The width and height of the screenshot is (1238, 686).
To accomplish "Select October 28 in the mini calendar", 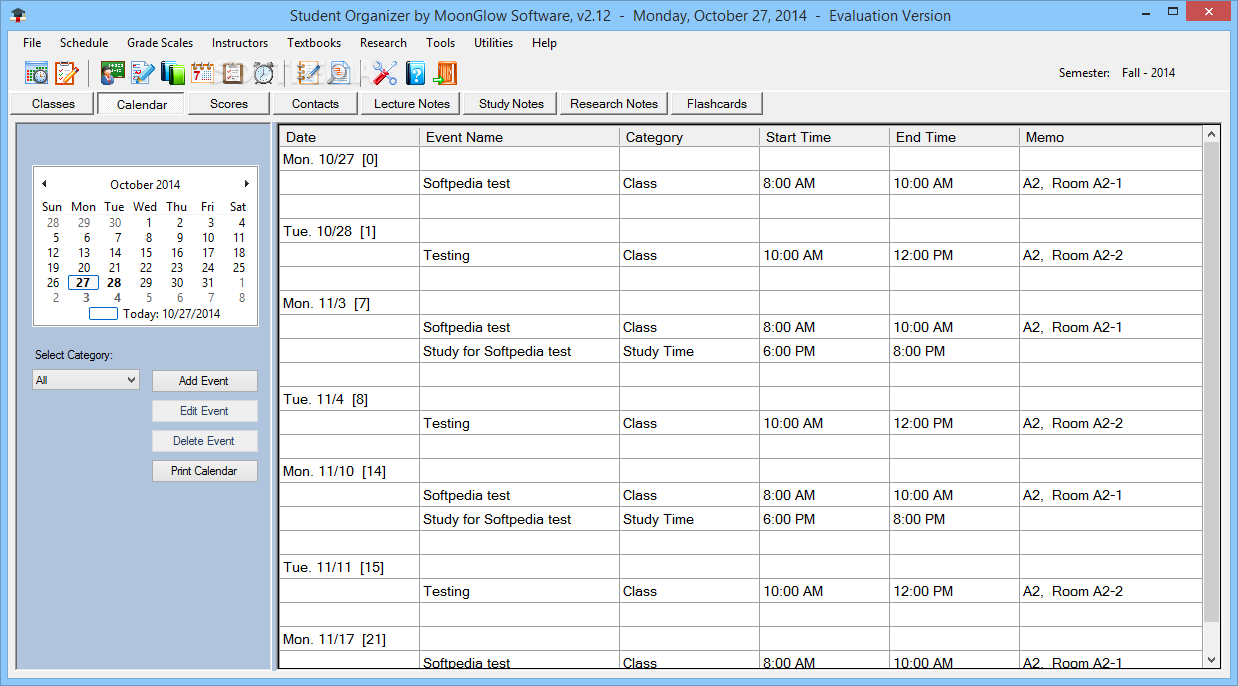I will pos(115,283).
